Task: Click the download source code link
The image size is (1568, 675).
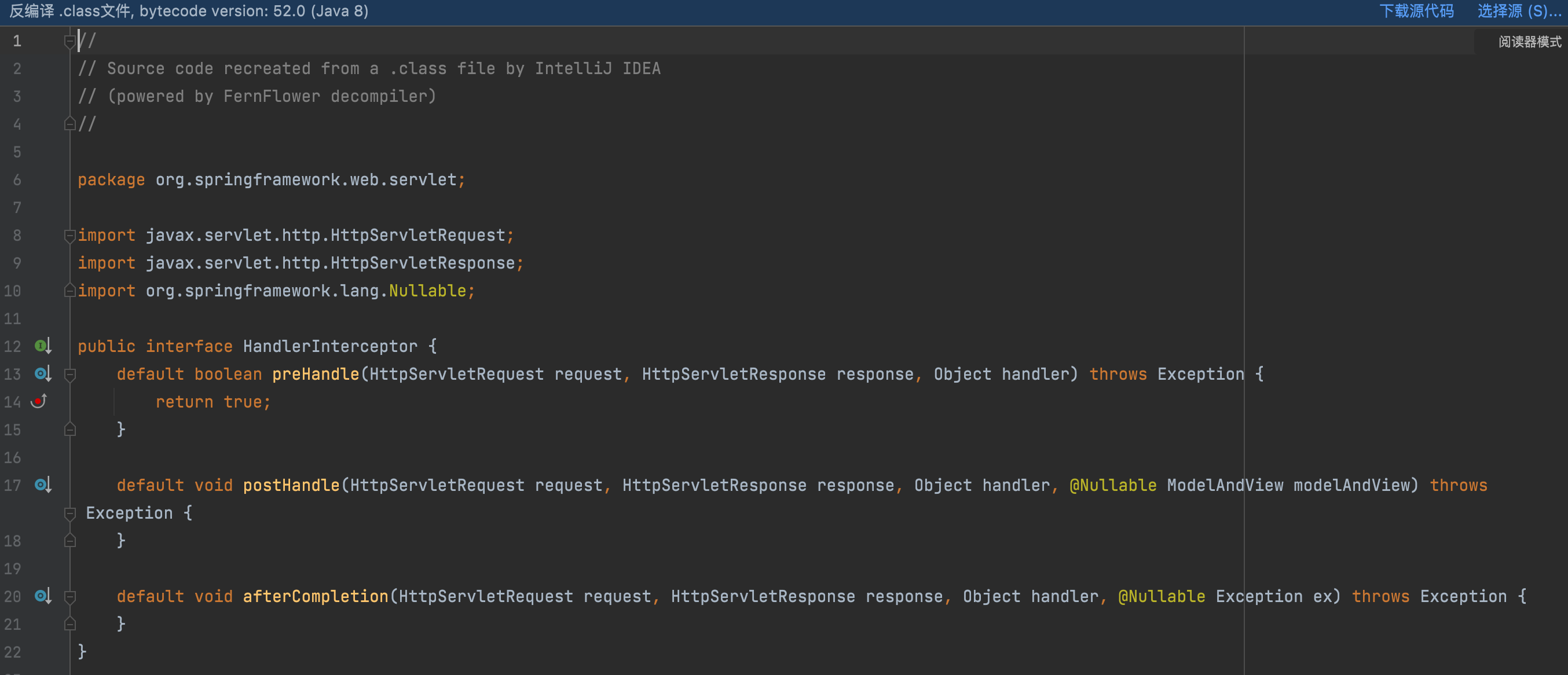Action: 1416,11
